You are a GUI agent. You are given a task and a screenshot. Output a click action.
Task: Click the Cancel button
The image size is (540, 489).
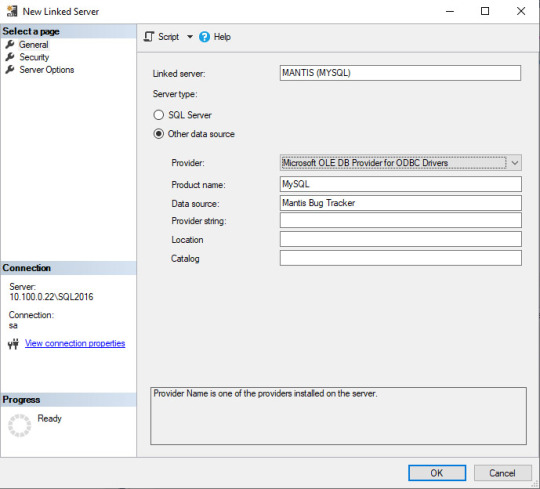[502, 473]
